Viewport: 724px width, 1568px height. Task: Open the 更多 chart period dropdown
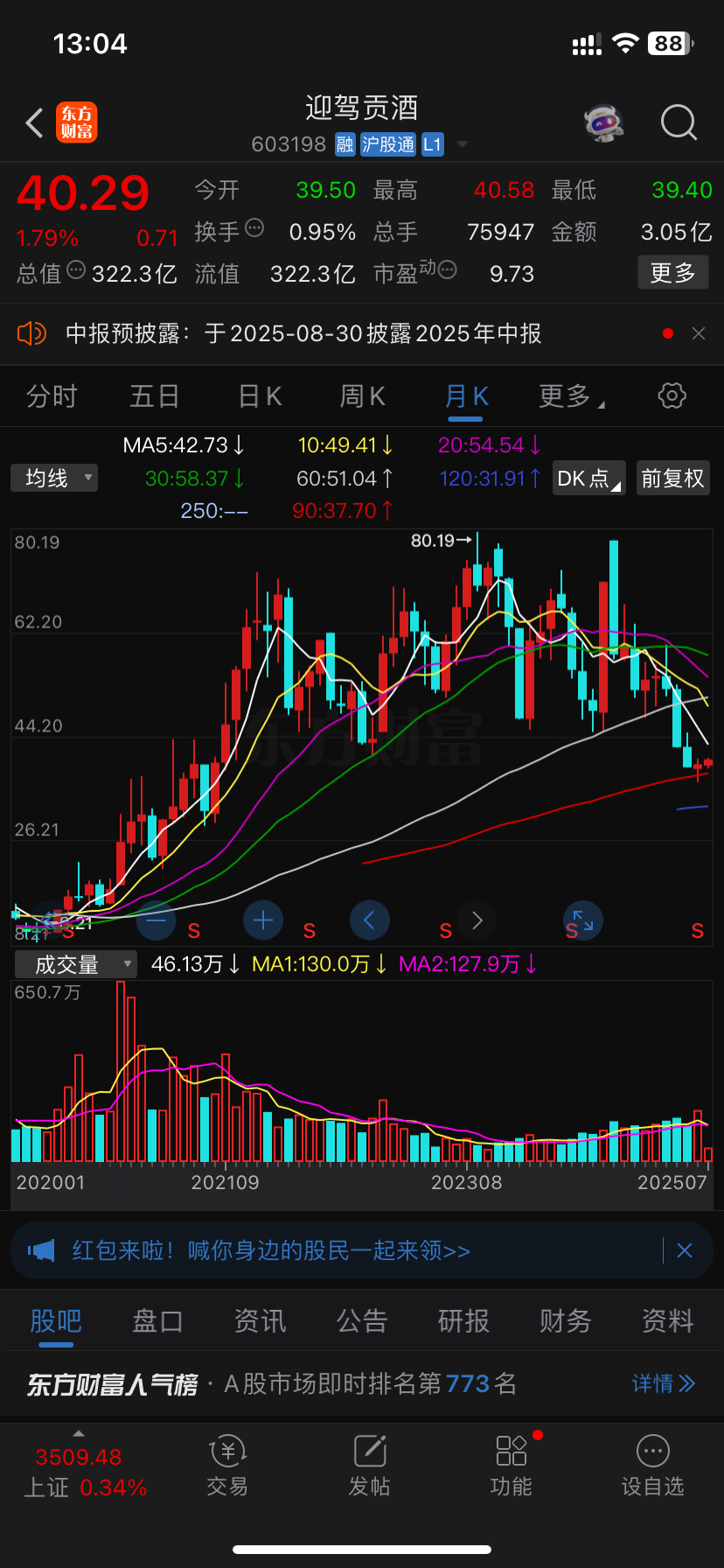tap(572, 396)
